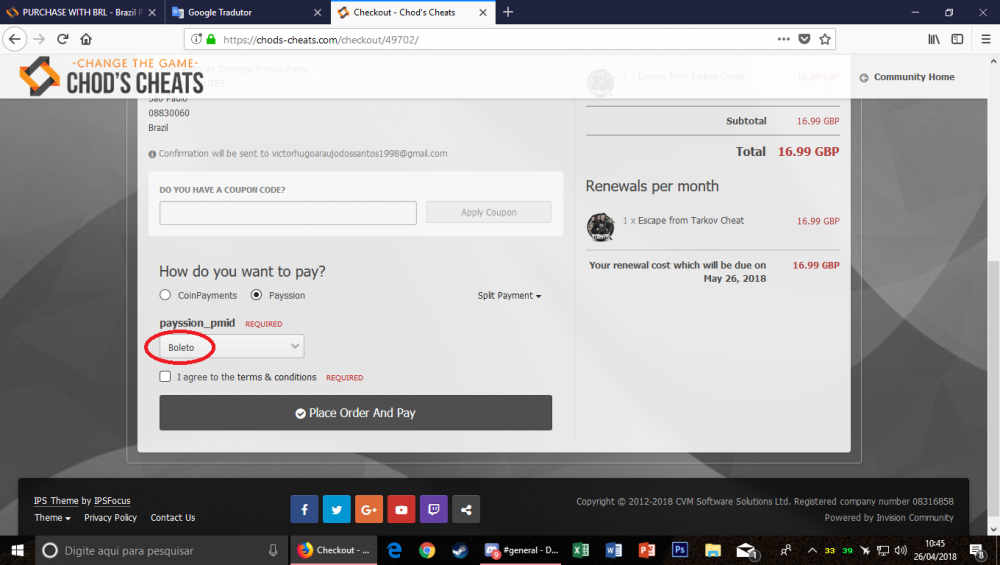Image resolution: width=1000 pixels, height=565 pixels.
Task: Switch to the Google Tradutor tab
Action: [x=247, y=12]
